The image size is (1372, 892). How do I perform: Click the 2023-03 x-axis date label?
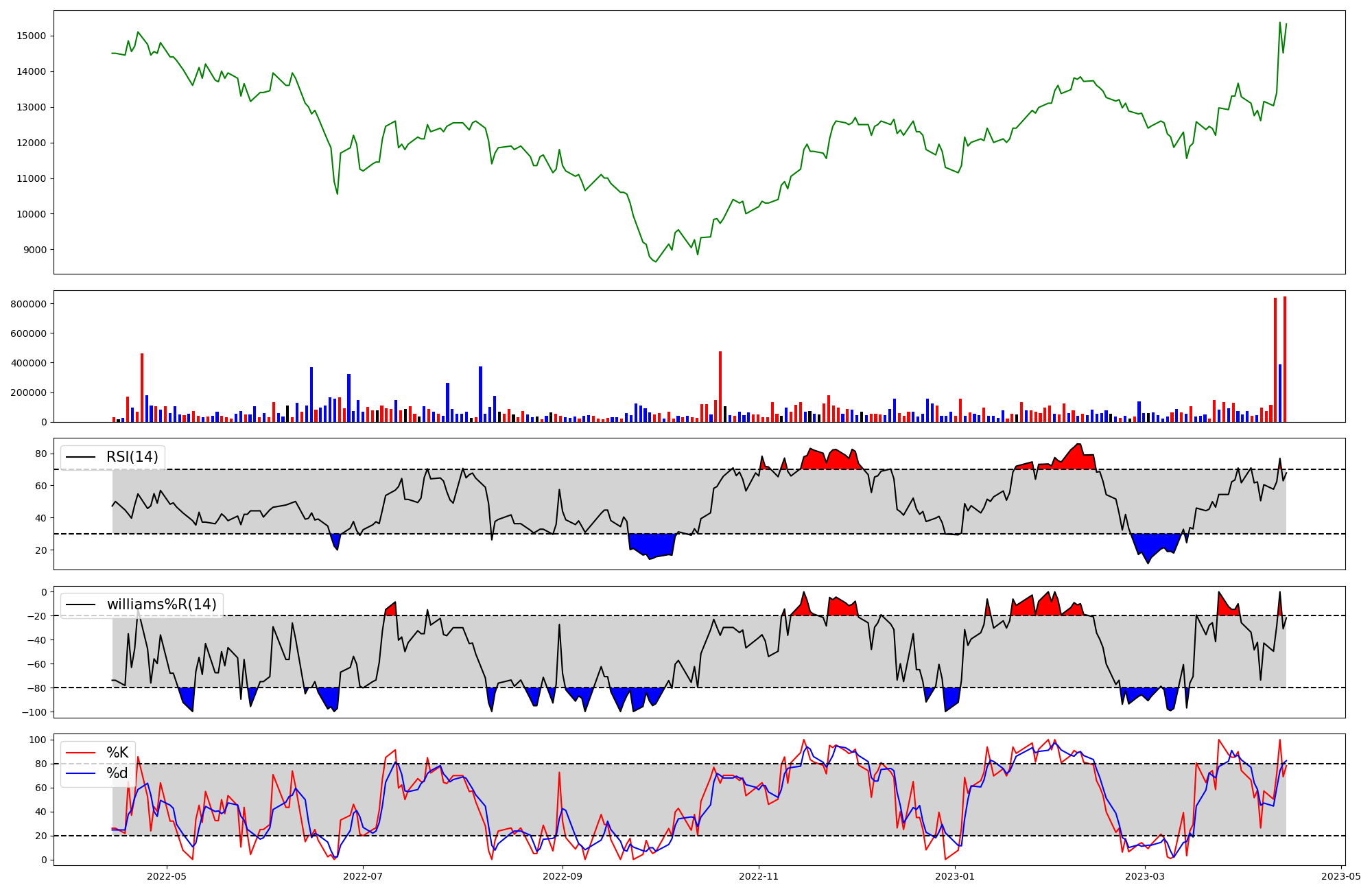pyautogui.click(x=1145, y=876)
